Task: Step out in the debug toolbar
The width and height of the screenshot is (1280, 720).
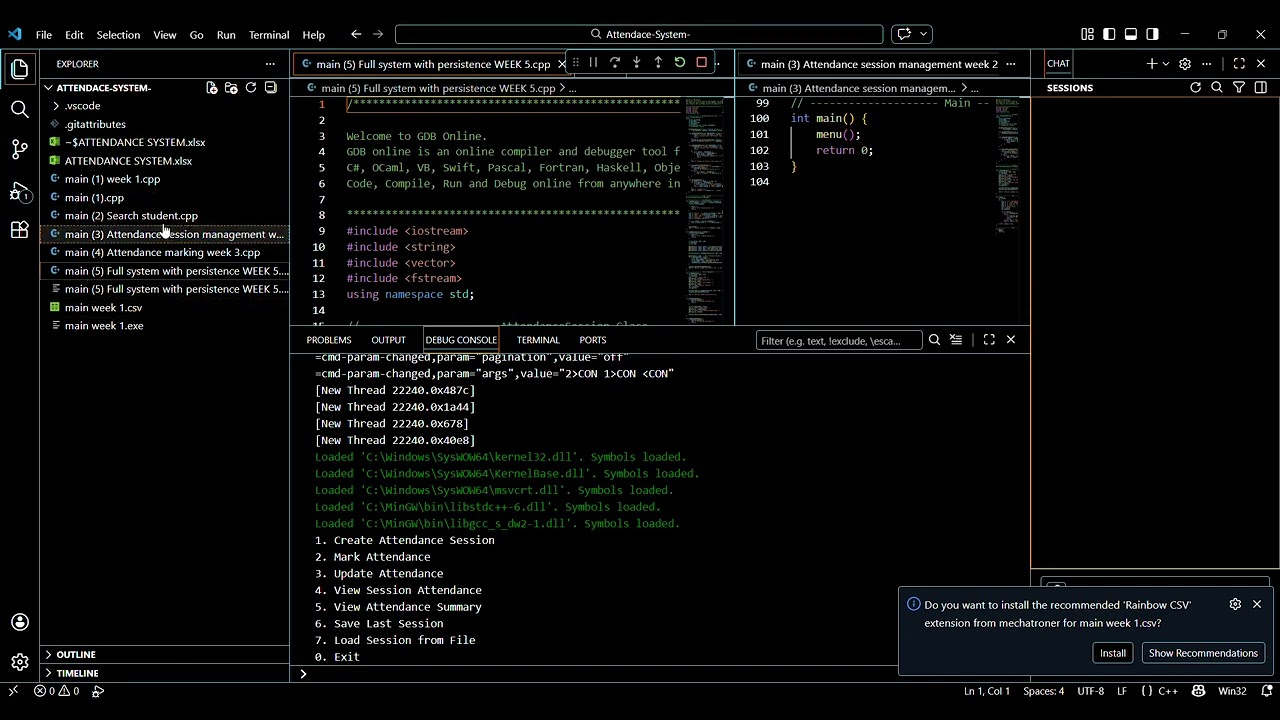Action: coord(658,62)
